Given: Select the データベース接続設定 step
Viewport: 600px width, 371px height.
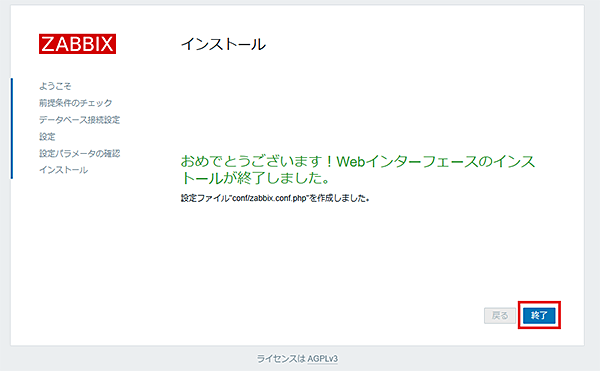Looking at the screenshot, I should (x=80, y=120).
